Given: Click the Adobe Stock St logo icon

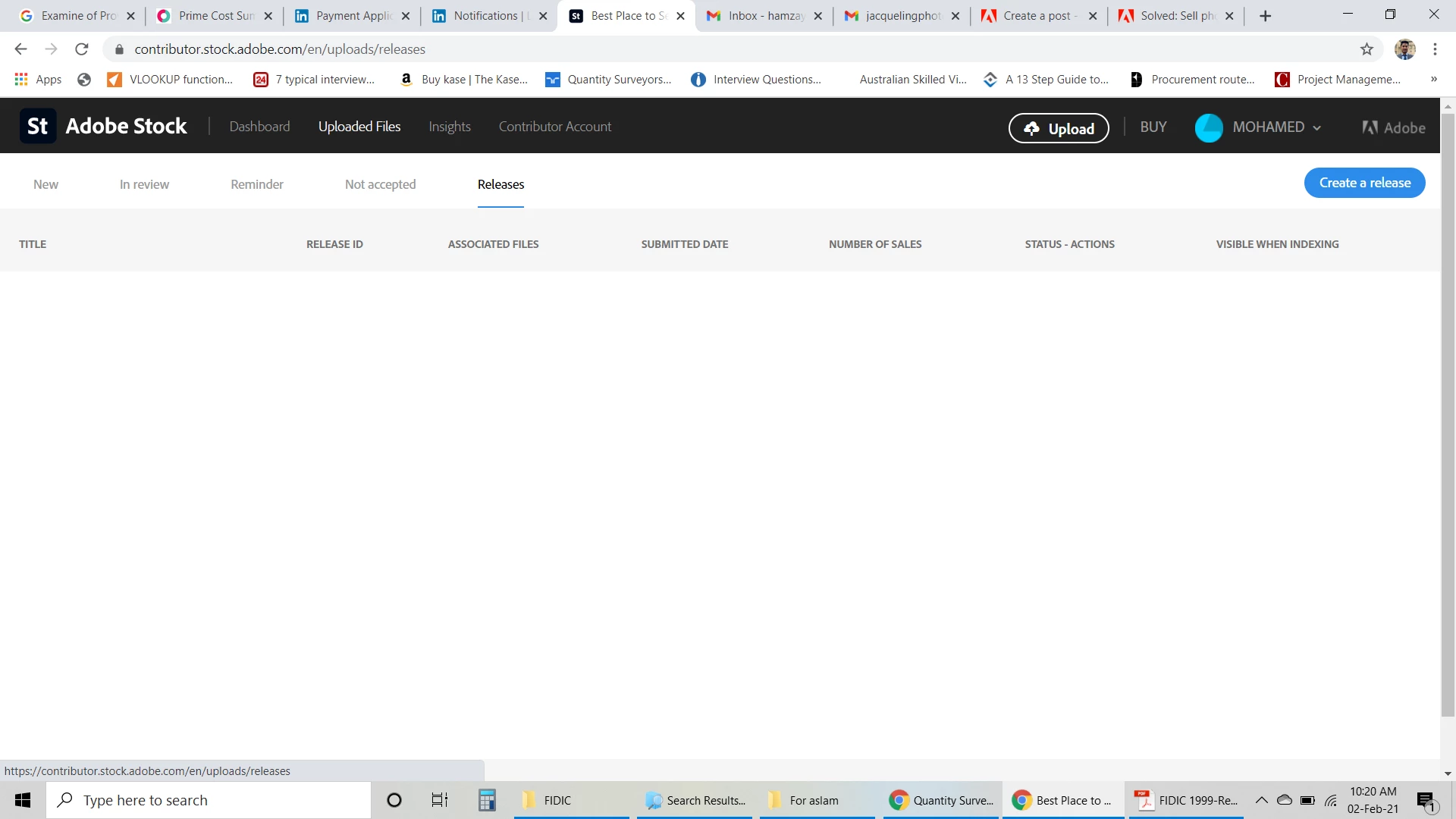Looking at the screenshot, I should pos(37,127).
